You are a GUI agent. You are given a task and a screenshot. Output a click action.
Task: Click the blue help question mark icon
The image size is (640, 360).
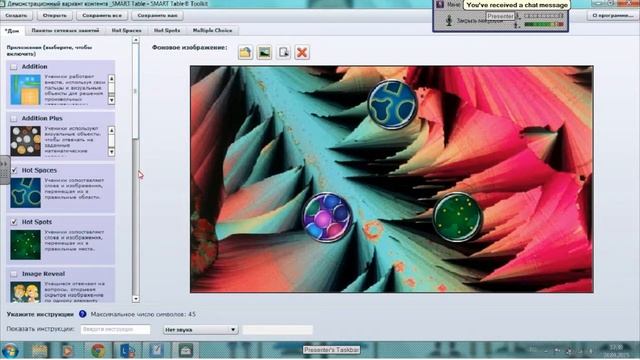(x=82, y=314)
